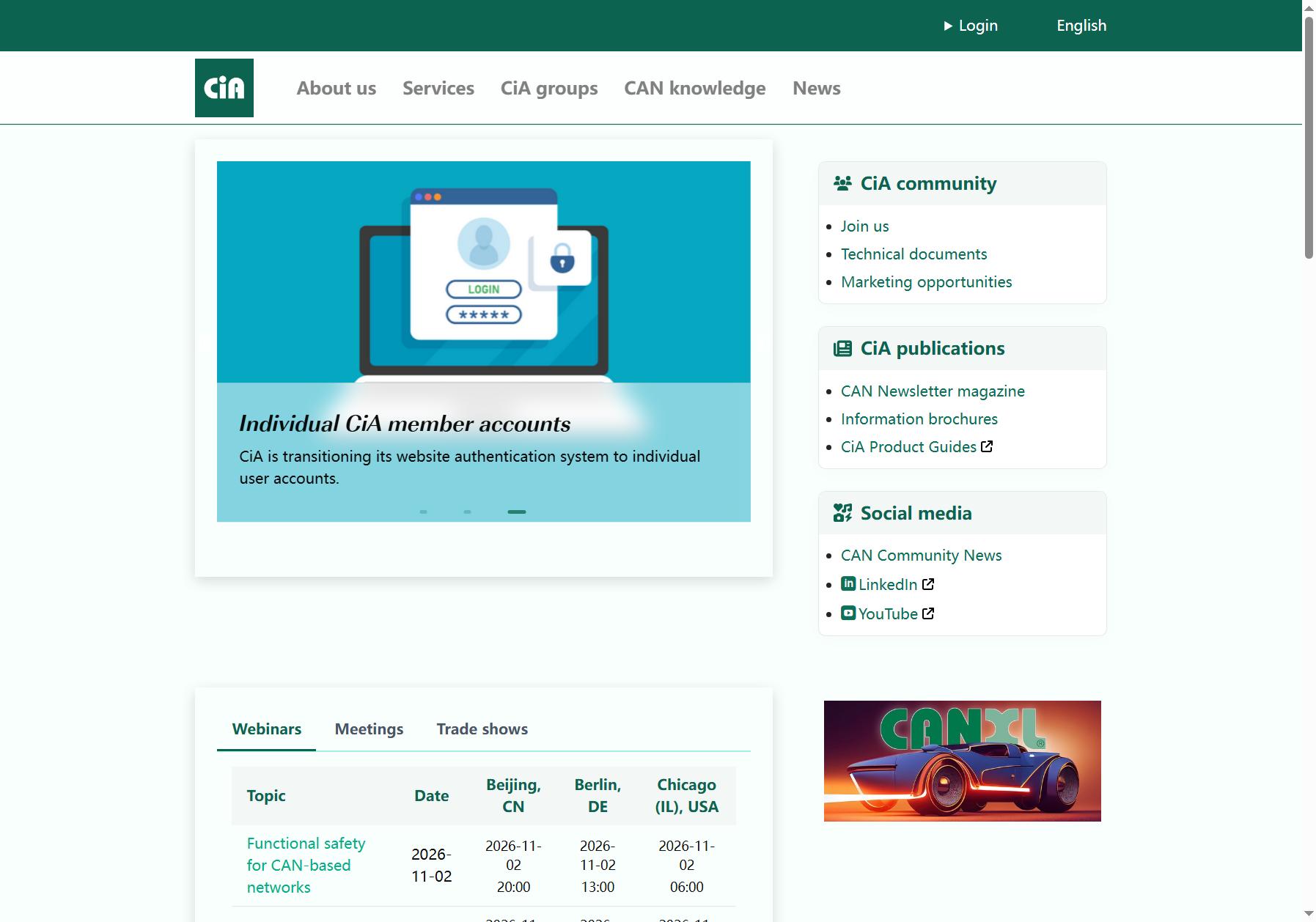
Task: Click the Berlin, DE column header
Action: (x=598, y=796)
